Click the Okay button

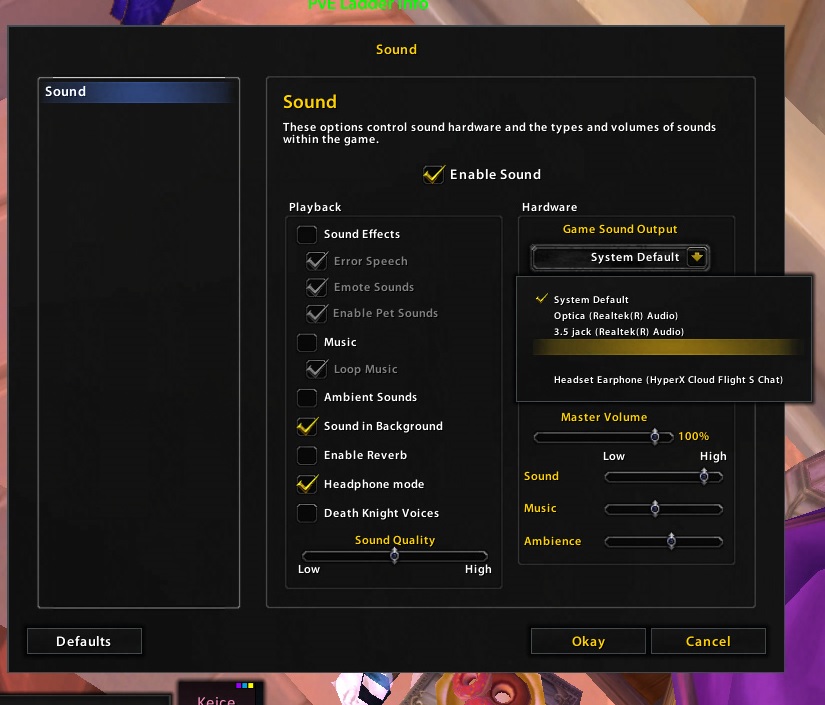click(588, 641)
